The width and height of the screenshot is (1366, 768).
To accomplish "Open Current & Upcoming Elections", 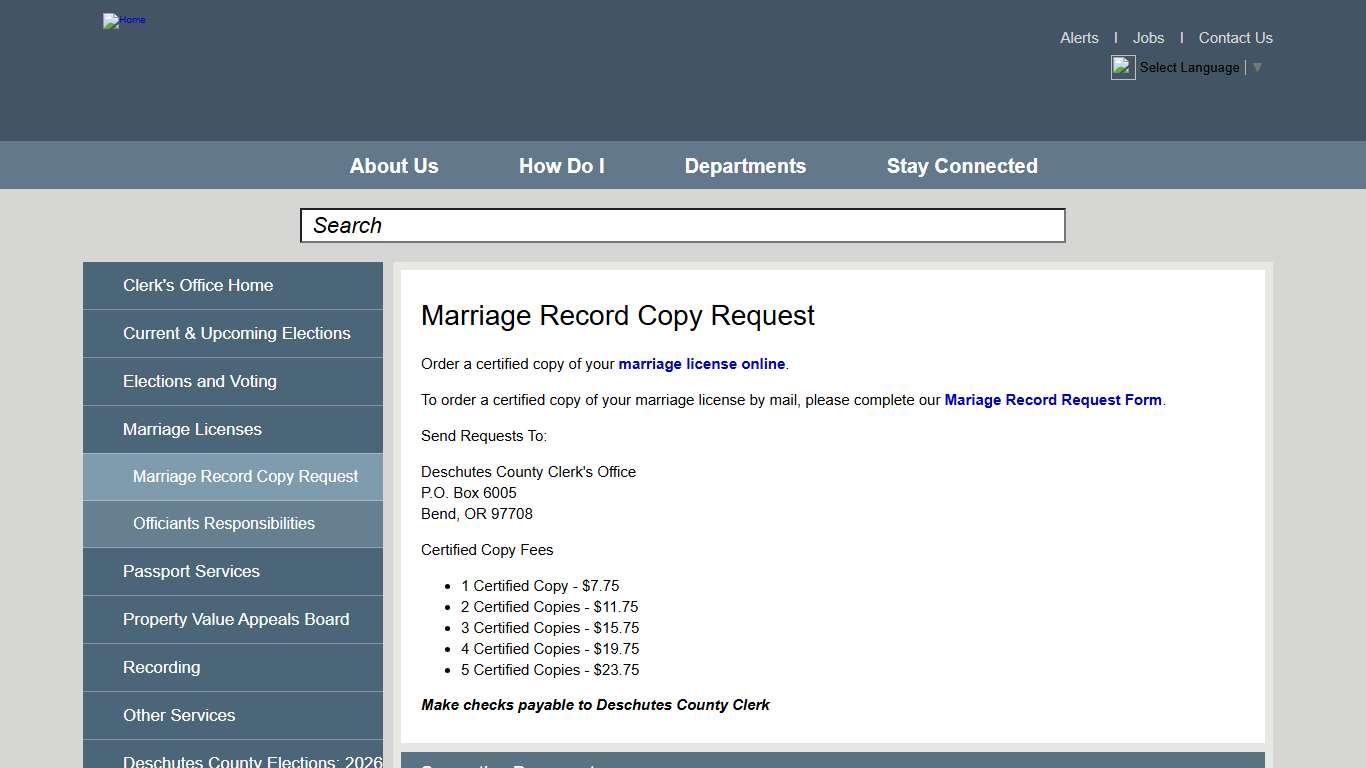I will [236, 333].
